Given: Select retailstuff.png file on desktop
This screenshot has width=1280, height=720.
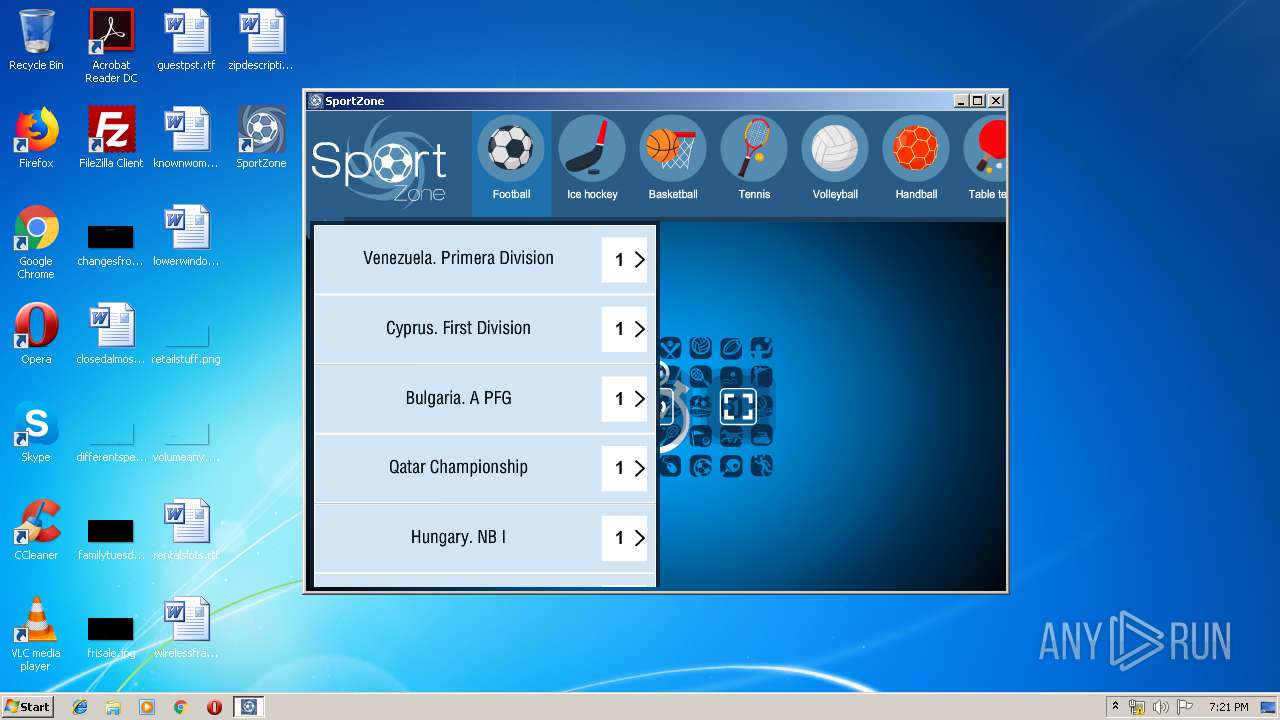Looking at the screenshot, I should tap(186, 344).
